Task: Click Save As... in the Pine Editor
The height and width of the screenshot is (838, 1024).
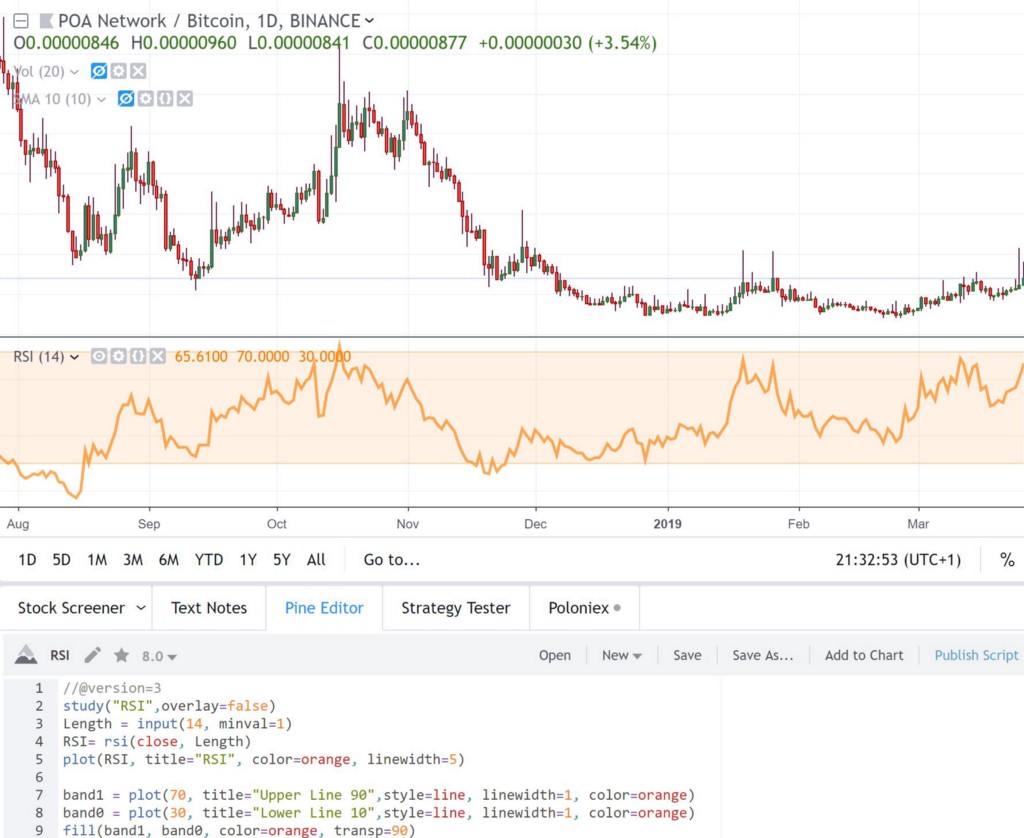Action: click(763, 655)
